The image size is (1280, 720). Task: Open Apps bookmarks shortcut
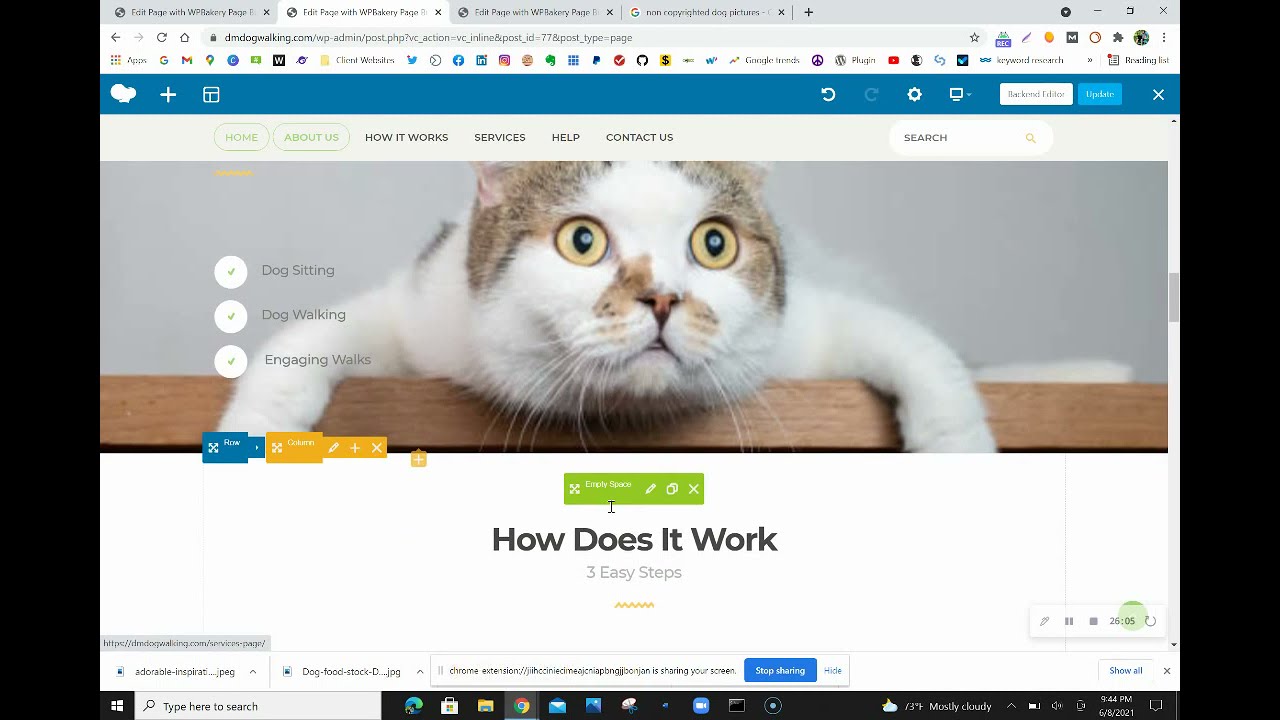click(x=129, y=60)
